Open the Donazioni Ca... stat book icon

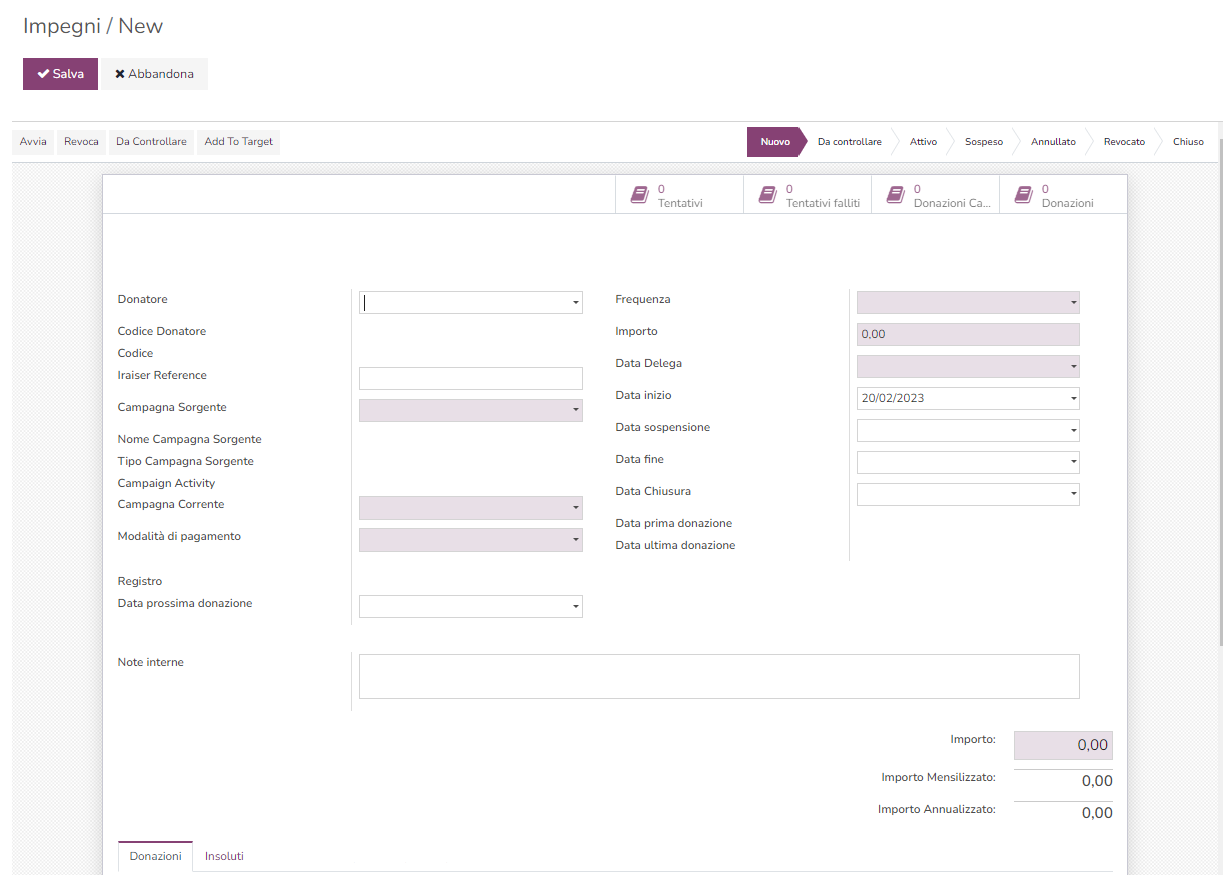point(895,195)
